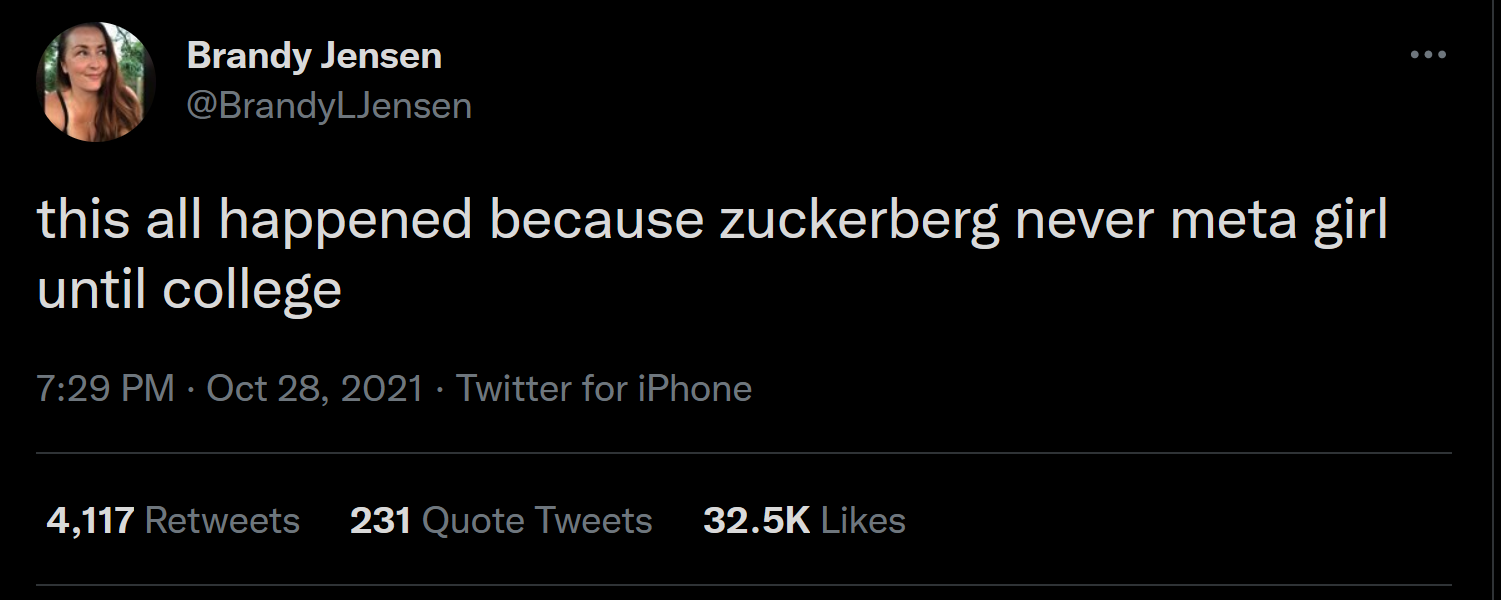Click the 7:29 PM timestamp
1501x600 pixels.
[x=105, y=388]
